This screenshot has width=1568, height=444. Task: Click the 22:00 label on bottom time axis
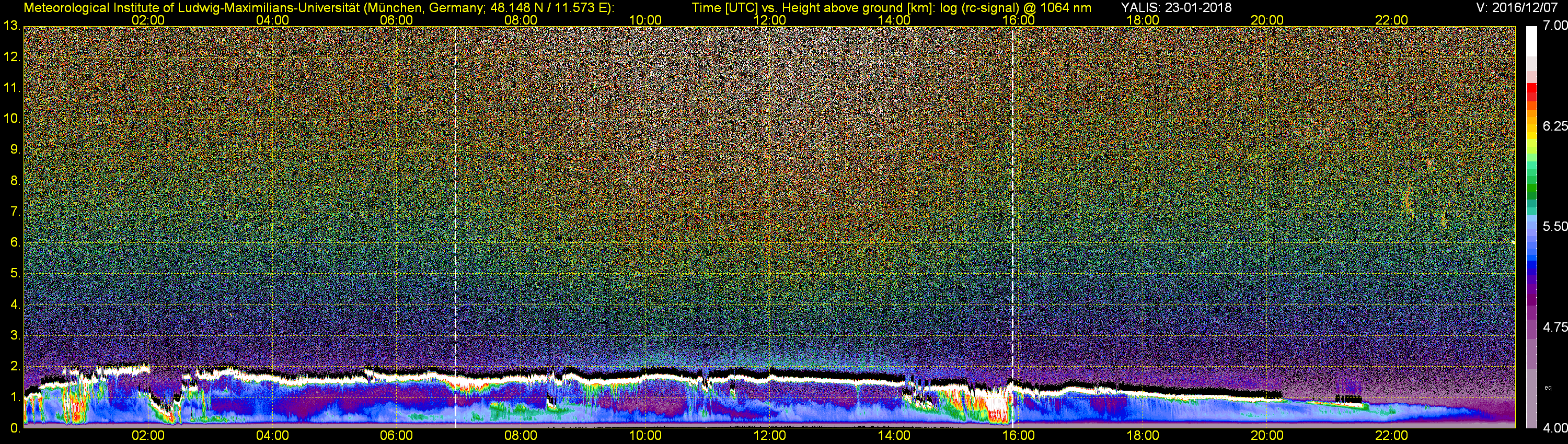[x=1391, y=436]
